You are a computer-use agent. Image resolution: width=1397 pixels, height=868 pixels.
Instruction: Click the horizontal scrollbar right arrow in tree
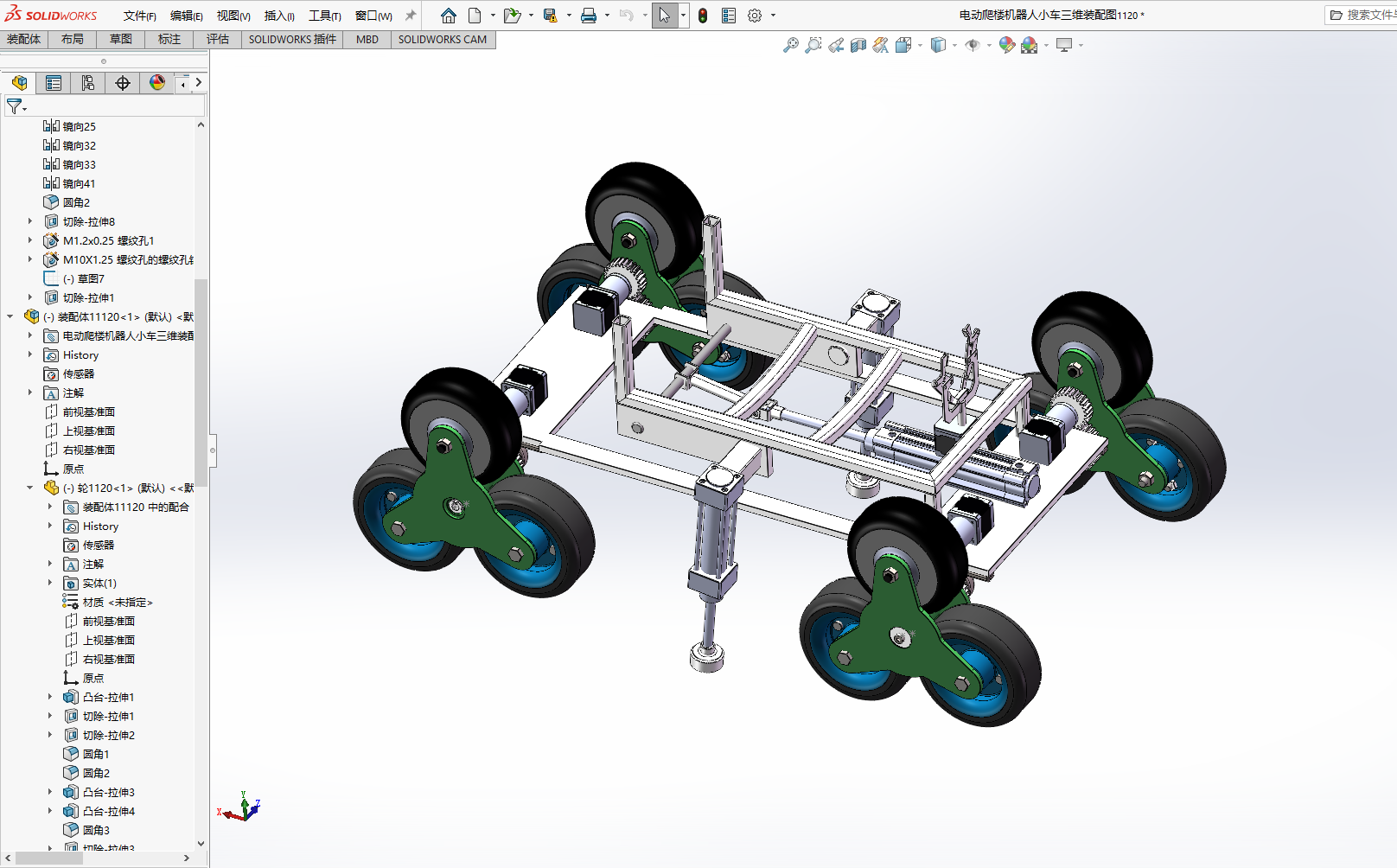coord(187,858)
